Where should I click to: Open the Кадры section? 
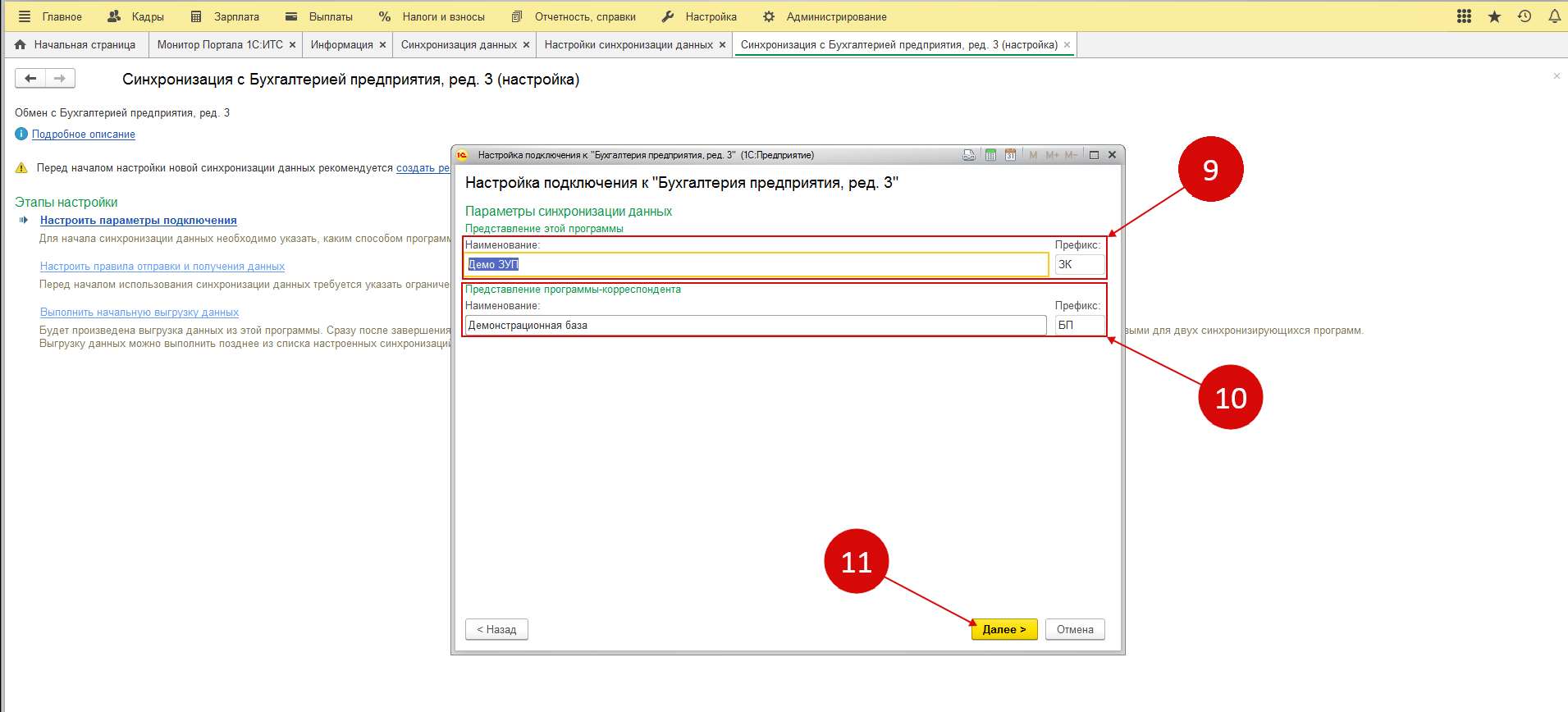[136, 16]
